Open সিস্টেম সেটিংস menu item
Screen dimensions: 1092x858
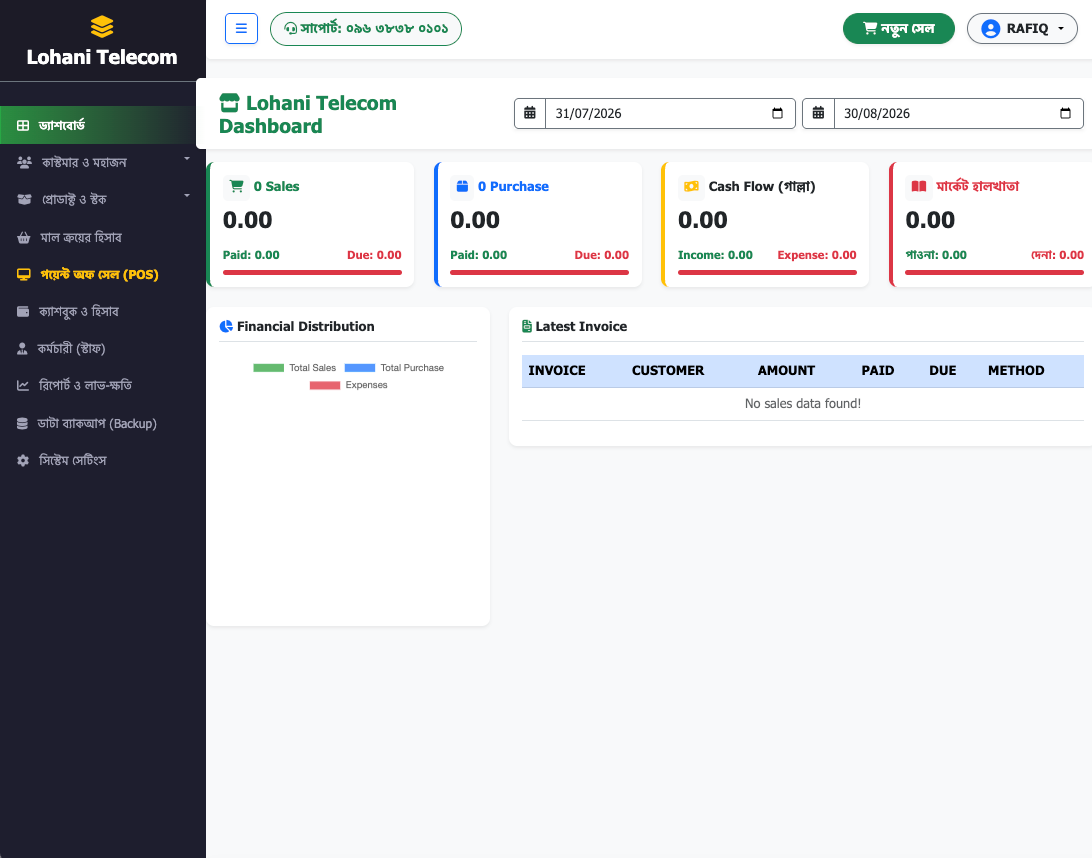point(98,460)
